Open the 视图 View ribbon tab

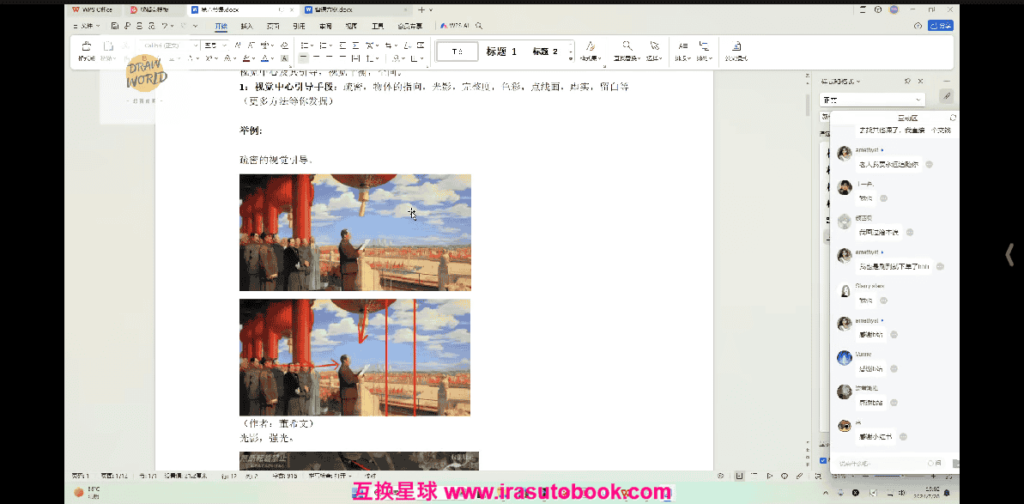tap(351, 26)
